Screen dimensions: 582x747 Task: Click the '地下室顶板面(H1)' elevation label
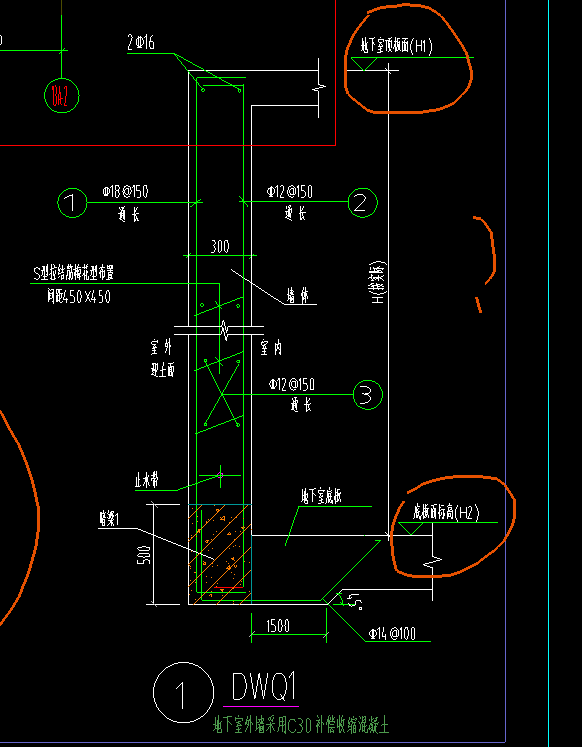396,47
